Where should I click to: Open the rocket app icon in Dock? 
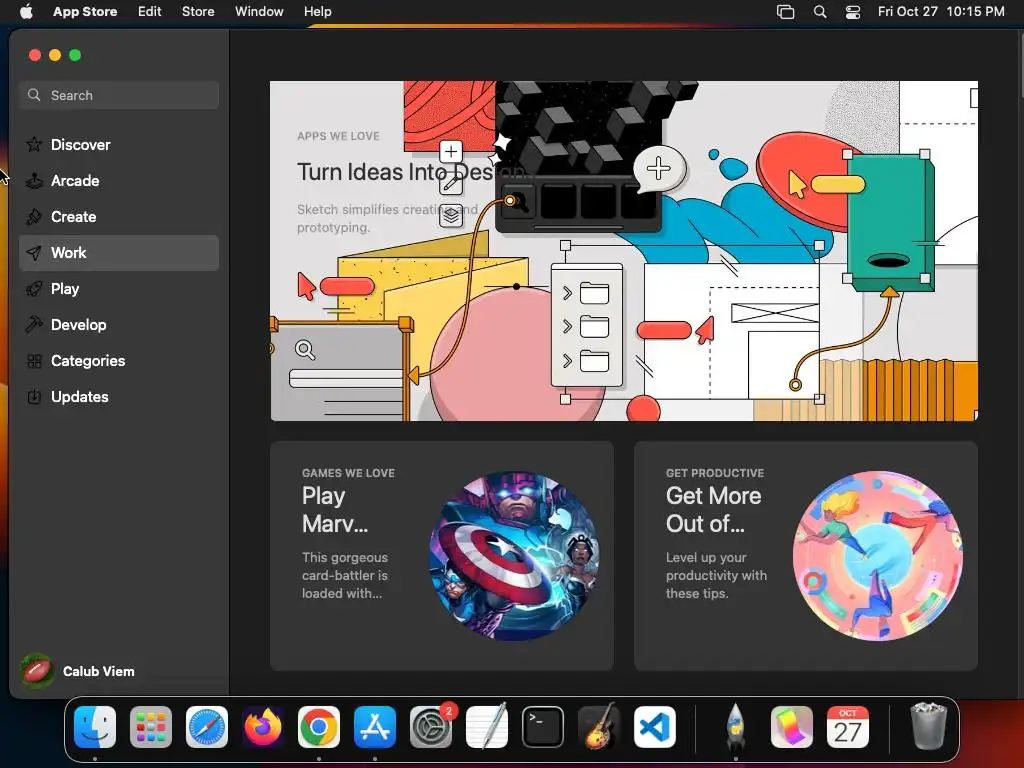pos(735,727)
